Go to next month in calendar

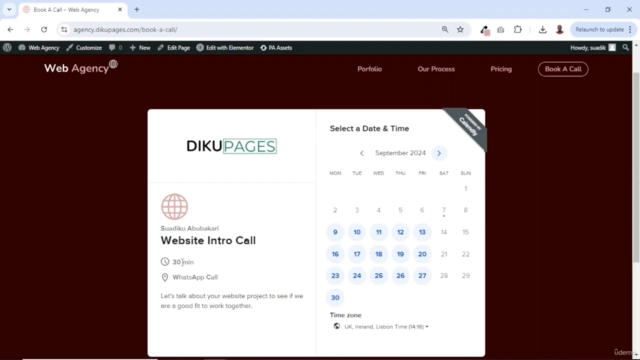click(439, 153)
